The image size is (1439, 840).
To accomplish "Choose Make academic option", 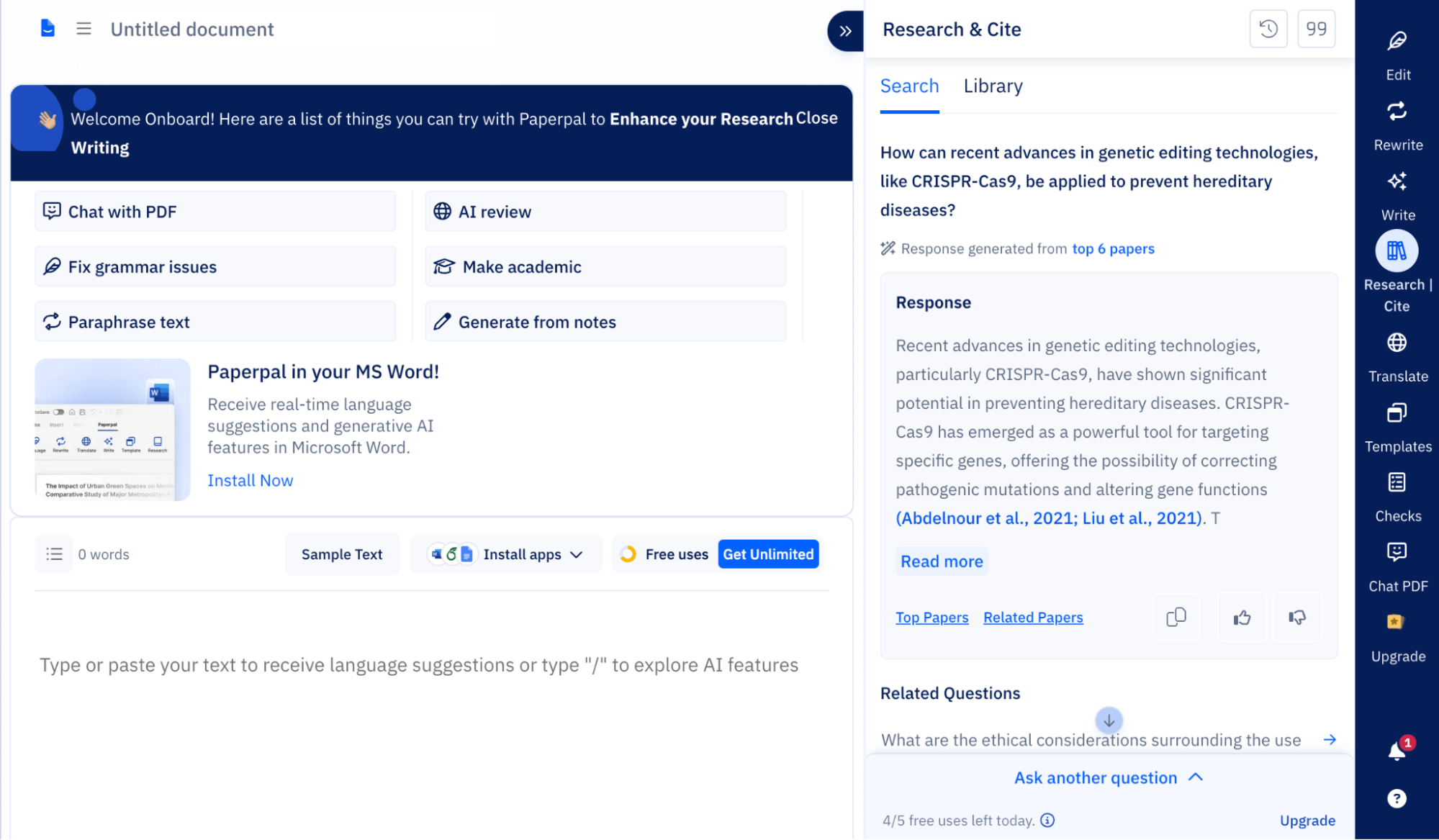I will point(605,266).
